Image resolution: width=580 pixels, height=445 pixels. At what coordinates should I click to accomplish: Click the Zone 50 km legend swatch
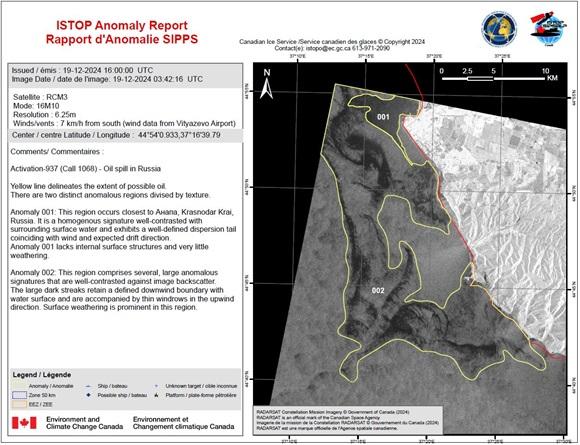19,395
